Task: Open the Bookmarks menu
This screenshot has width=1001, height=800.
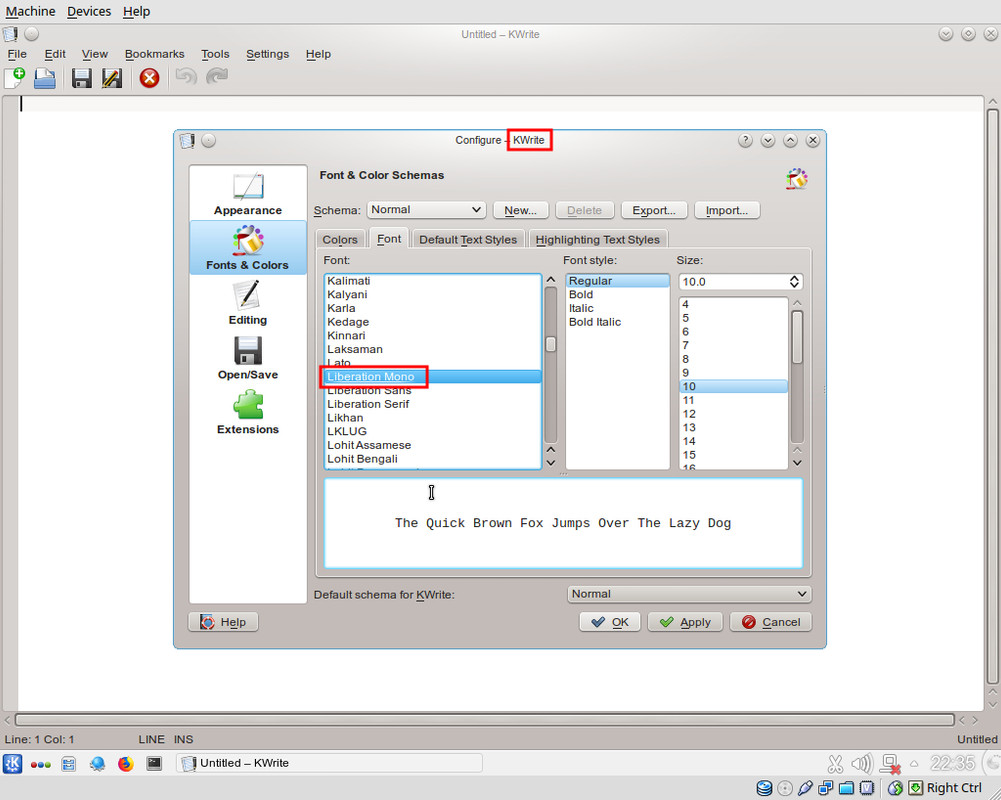Action: tap(154, 54)
